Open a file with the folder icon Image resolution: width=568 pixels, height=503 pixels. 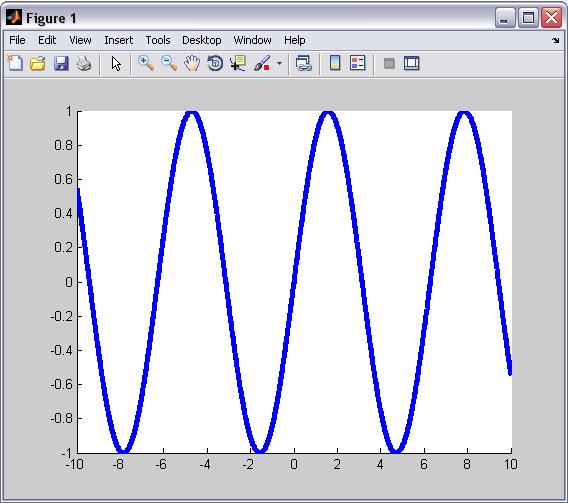pyautogui.click(x=38, y=63)
